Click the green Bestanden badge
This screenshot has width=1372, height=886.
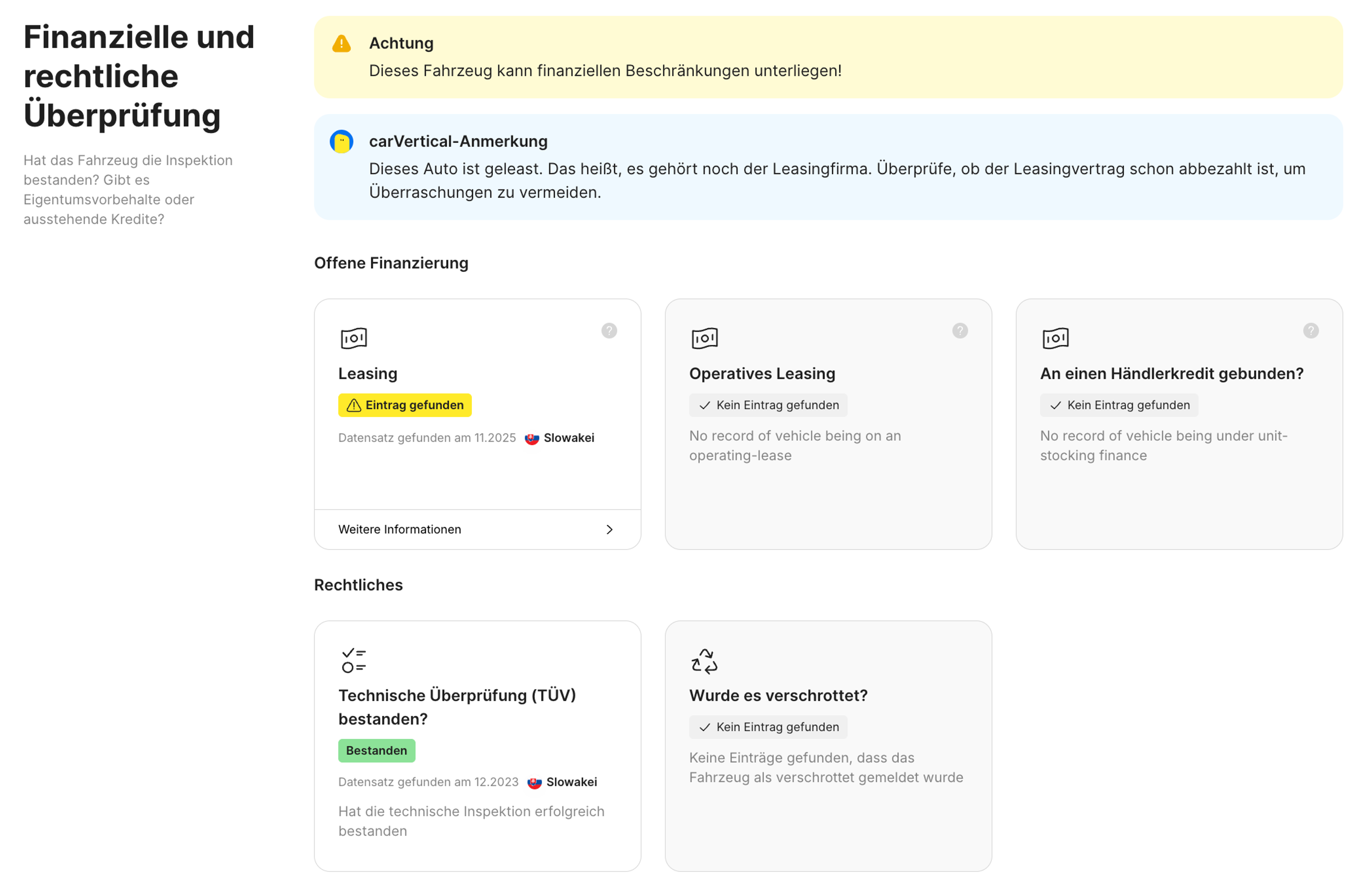376,750
